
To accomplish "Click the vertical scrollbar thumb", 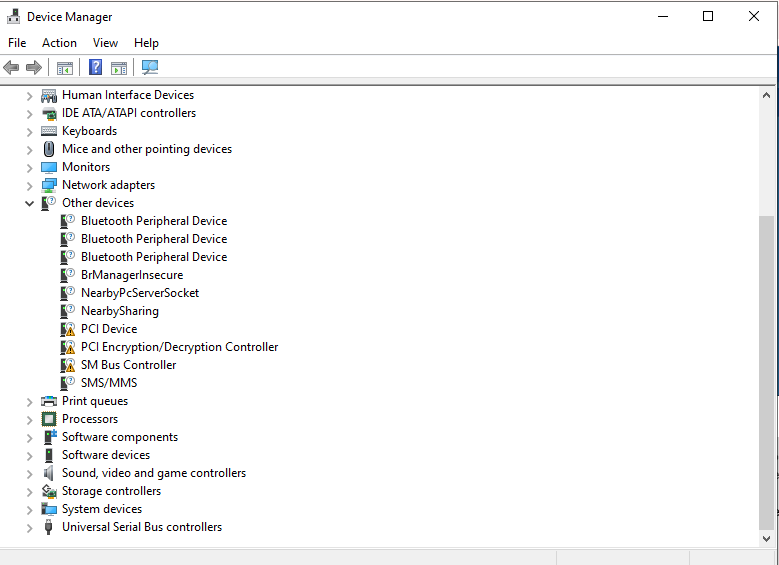I will coord(766,373).
